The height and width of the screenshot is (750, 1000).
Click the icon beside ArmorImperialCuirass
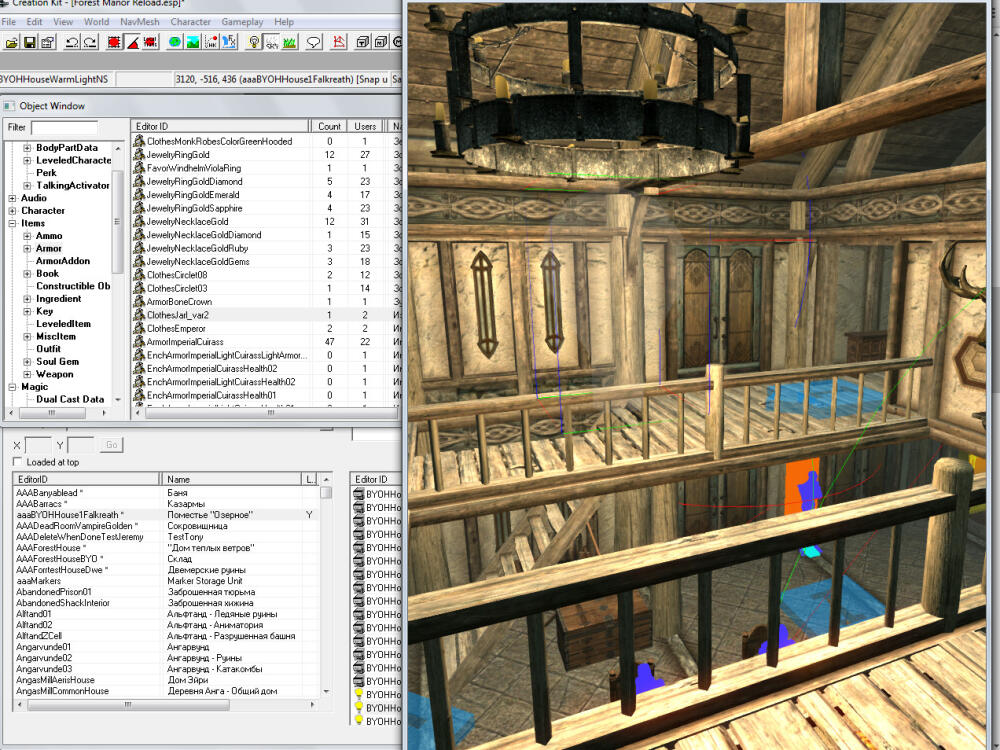(x=139, y=341)
